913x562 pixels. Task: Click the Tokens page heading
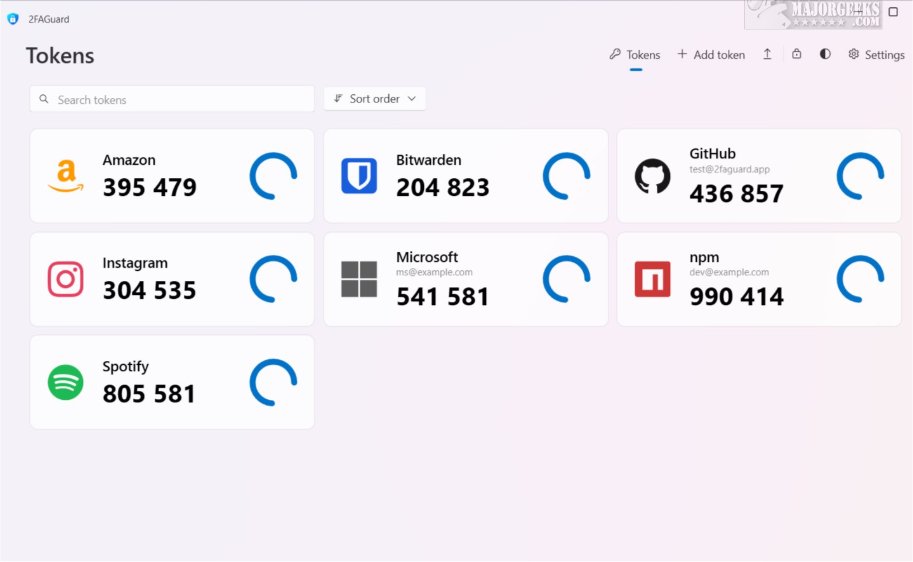click(x=60, y=56)
